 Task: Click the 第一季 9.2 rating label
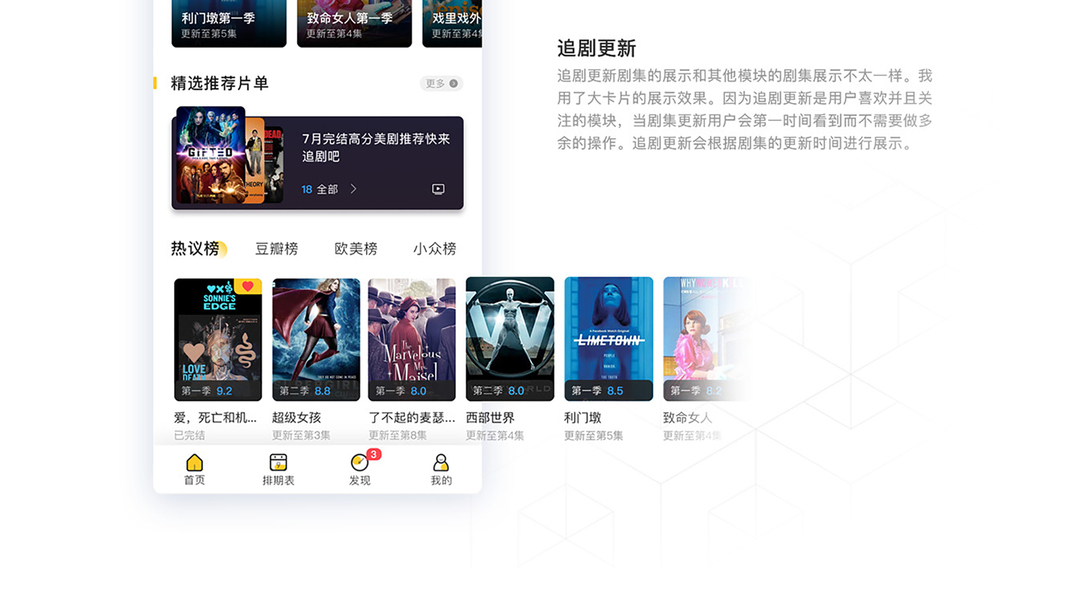(x=207, y=391)
